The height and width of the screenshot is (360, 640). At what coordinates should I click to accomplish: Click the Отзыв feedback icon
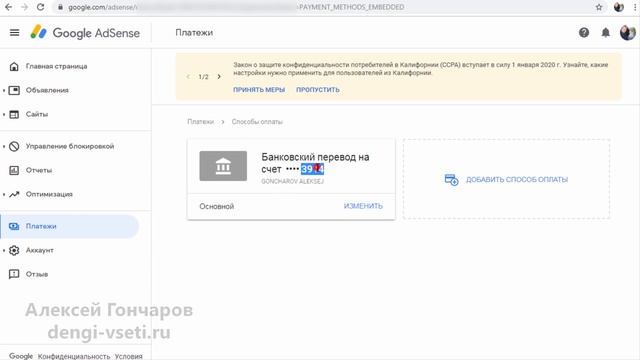pos(14,274)
